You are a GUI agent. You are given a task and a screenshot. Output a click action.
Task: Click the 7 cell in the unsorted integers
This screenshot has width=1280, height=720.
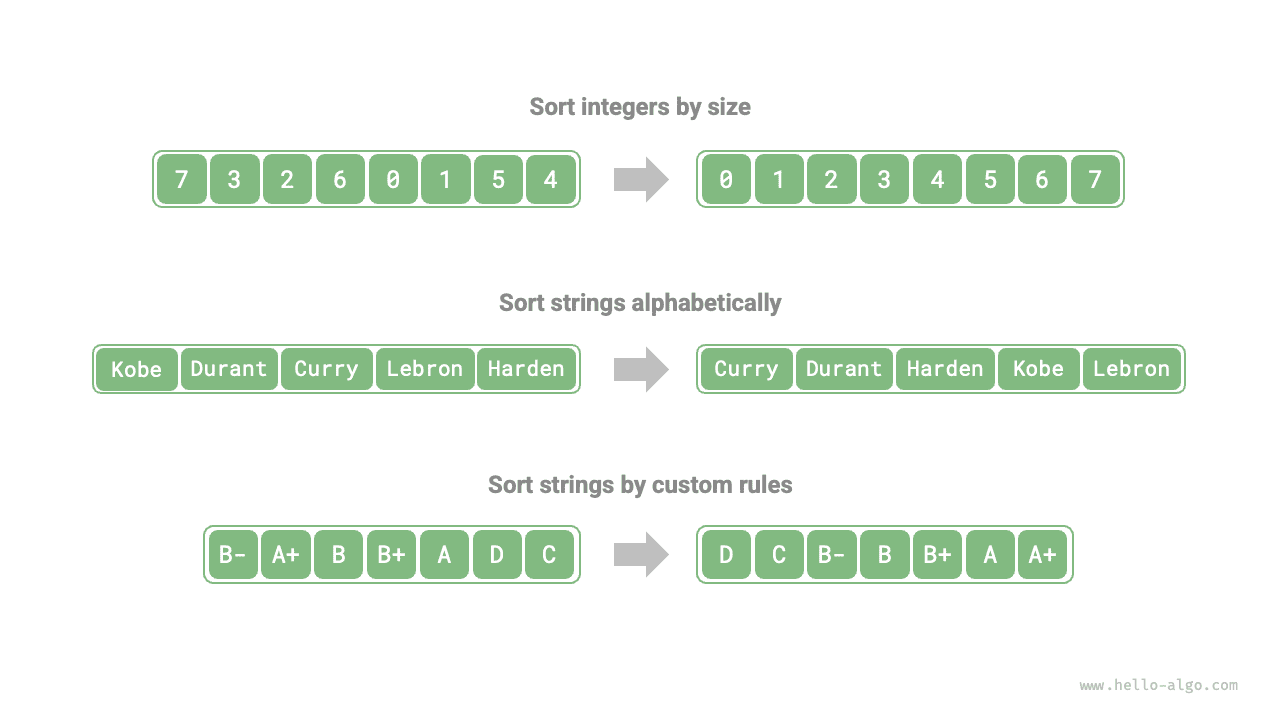181,180
